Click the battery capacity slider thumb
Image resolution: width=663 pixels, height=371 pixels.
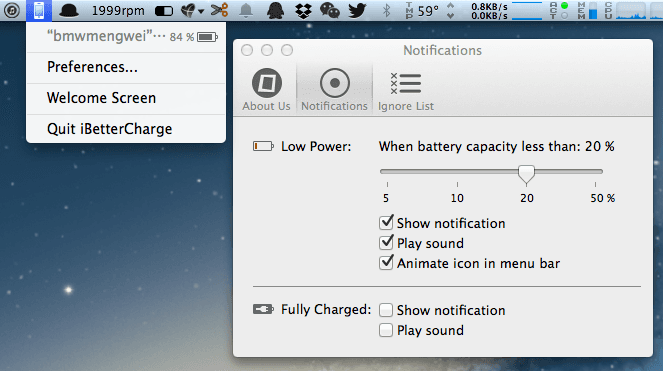(526, 174)
